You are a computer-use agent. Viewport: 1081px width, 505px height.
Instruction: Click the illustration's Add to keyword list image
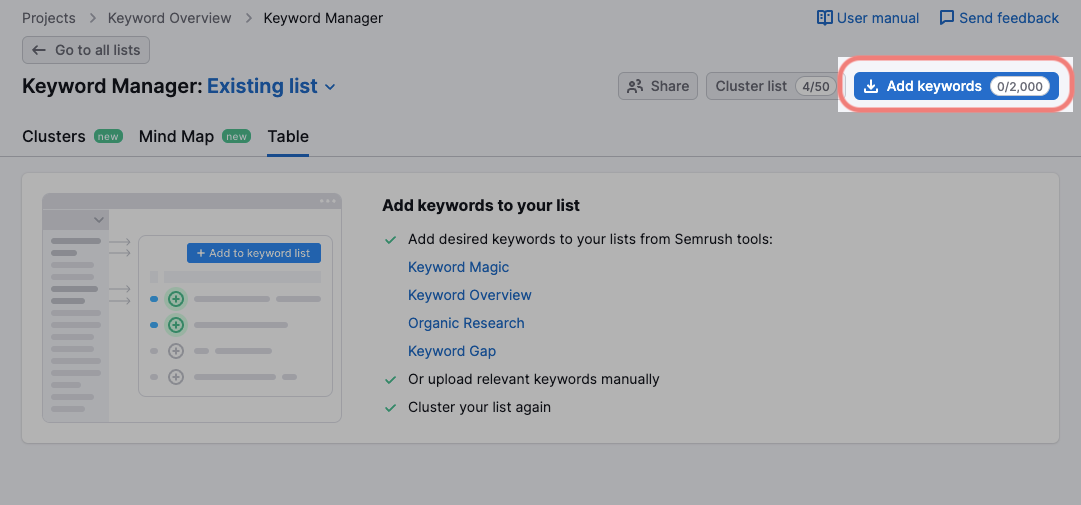pos(254,253)
